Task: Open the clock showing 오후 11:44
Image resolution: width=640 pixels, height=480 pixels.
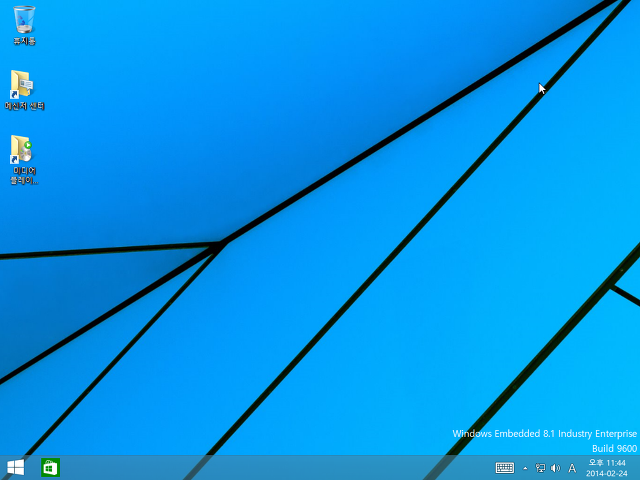Action: pyautogui.click(x=607, y=468)
